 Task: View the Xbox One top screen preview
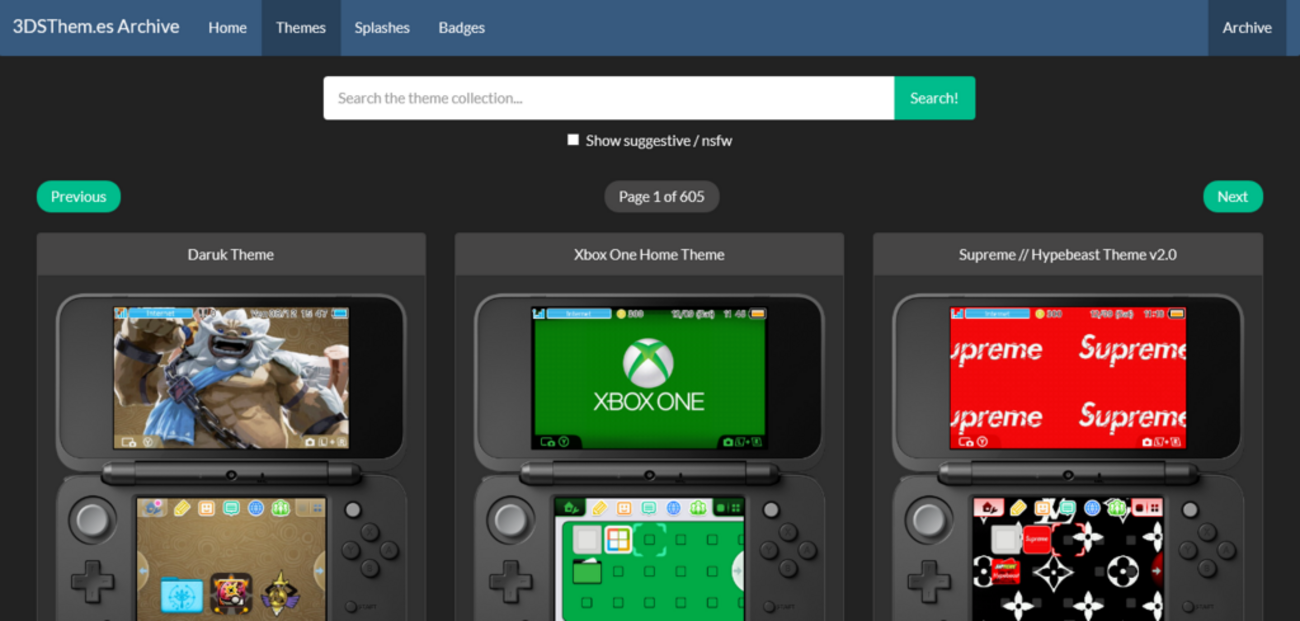649,377
